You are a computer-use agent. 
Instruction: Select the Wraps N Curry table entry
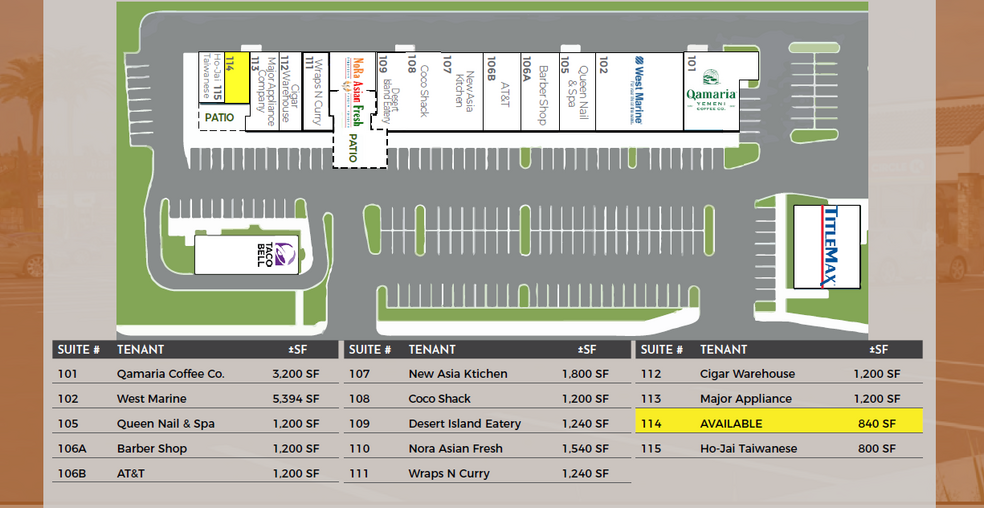pyautogui.click(x=449, y=473)
